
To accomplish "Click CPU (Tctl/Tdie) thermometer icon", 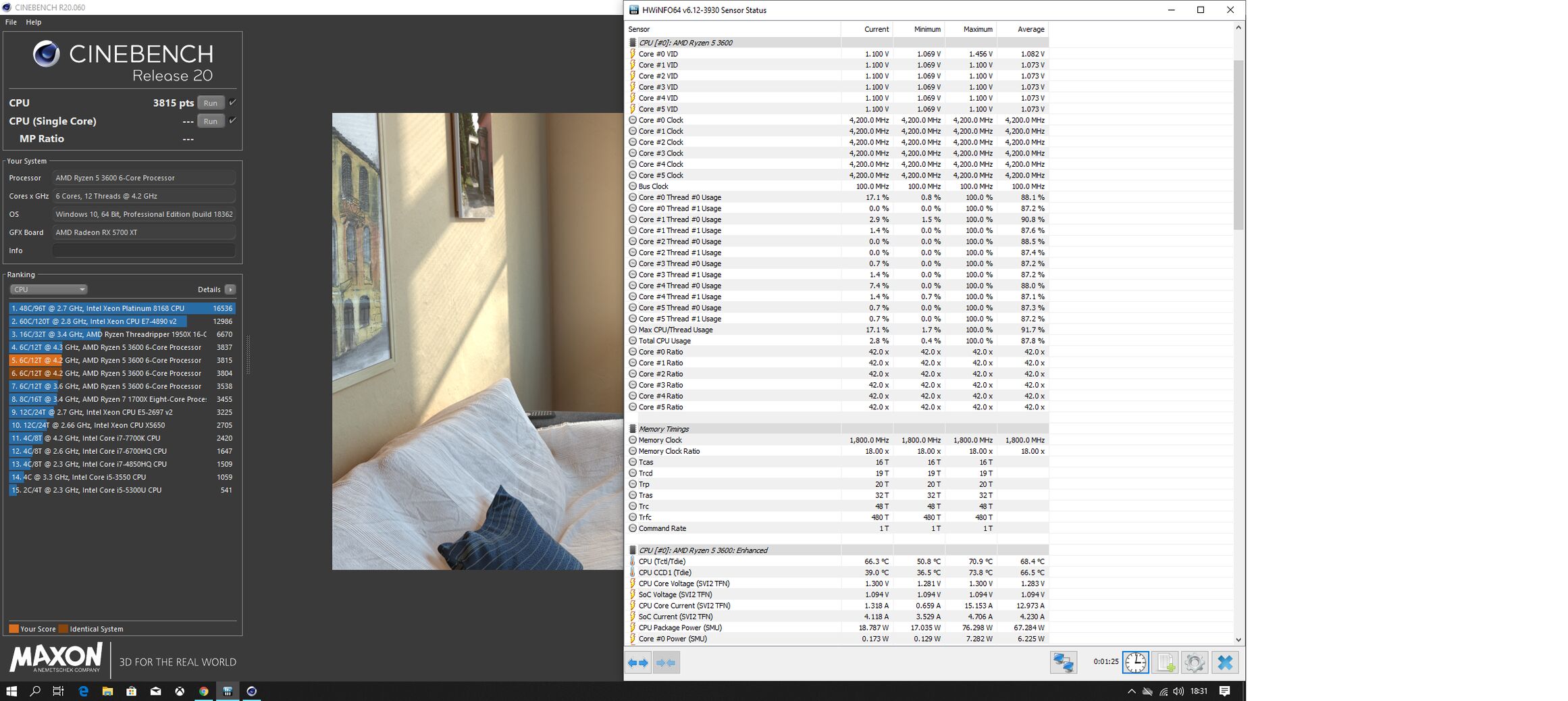I will pyautogui.click(x=633, y=561).
